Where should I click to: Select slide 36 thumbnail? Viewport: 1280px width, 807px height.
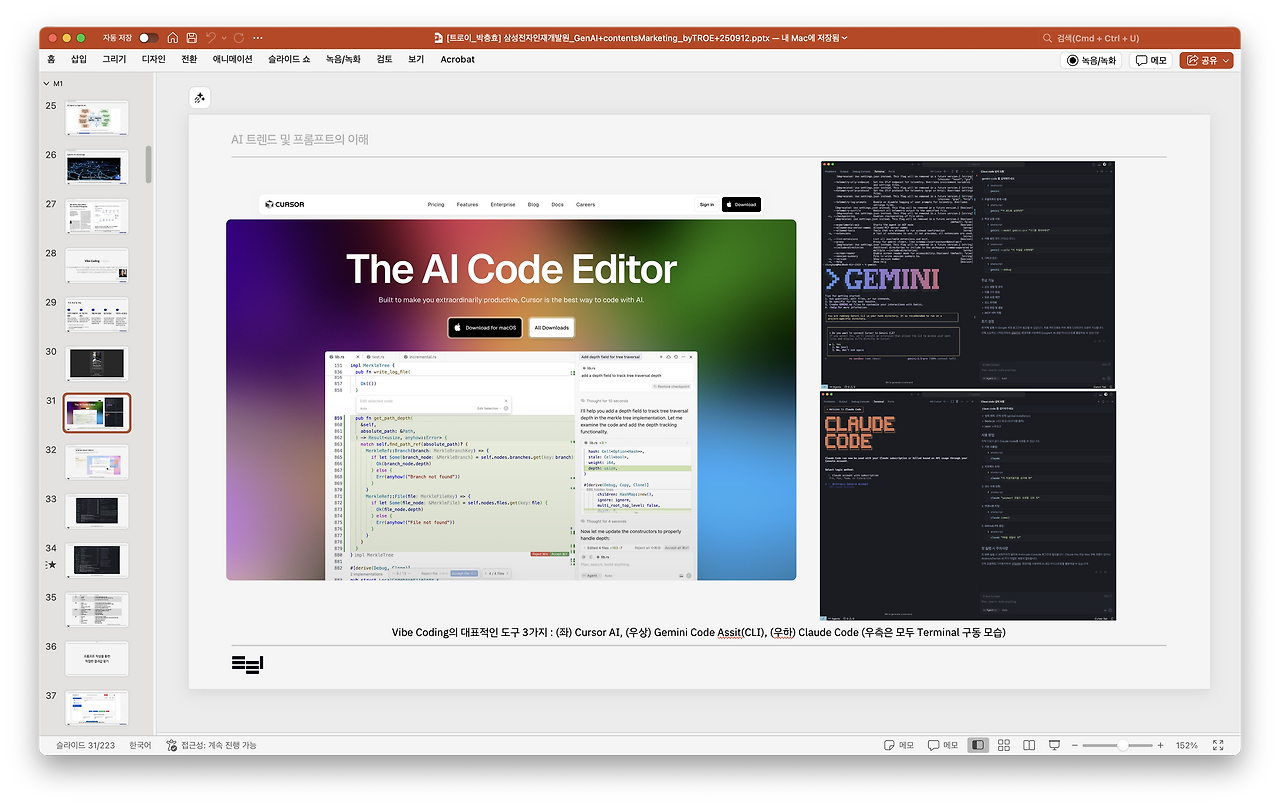click(97, 658)
